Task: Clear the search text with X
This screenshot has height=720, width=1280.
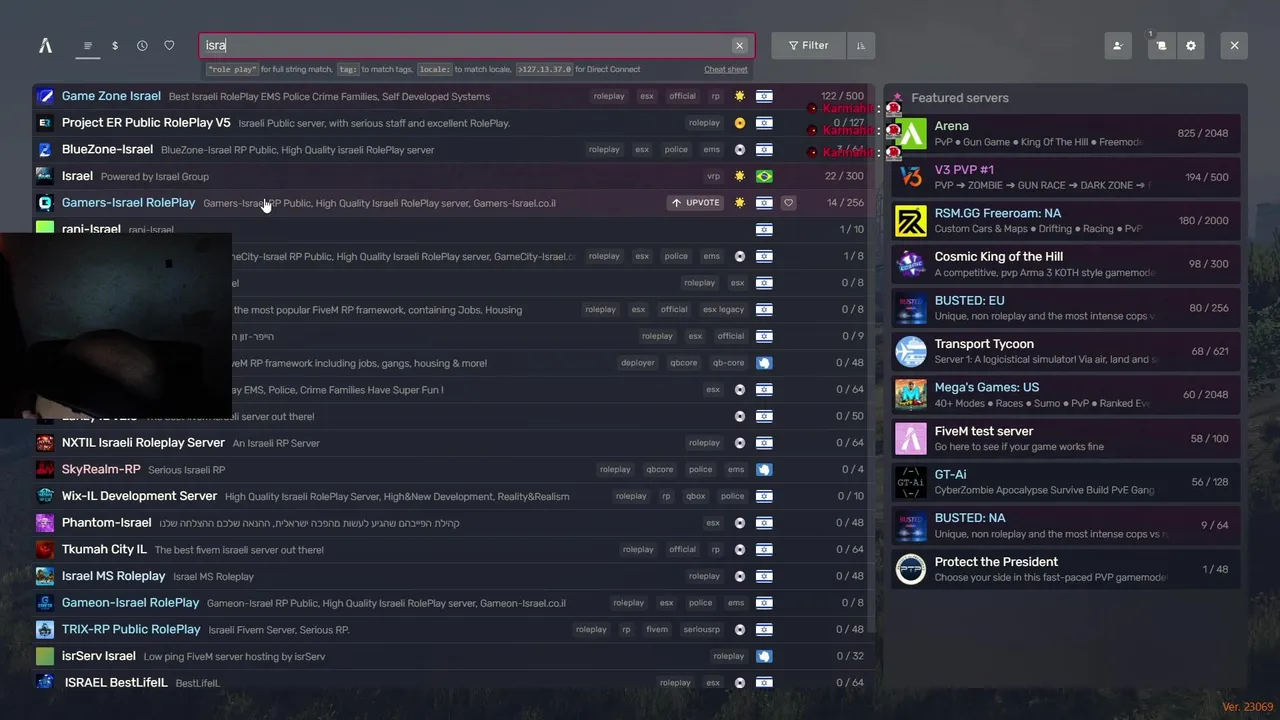Action: click(739, 45)
